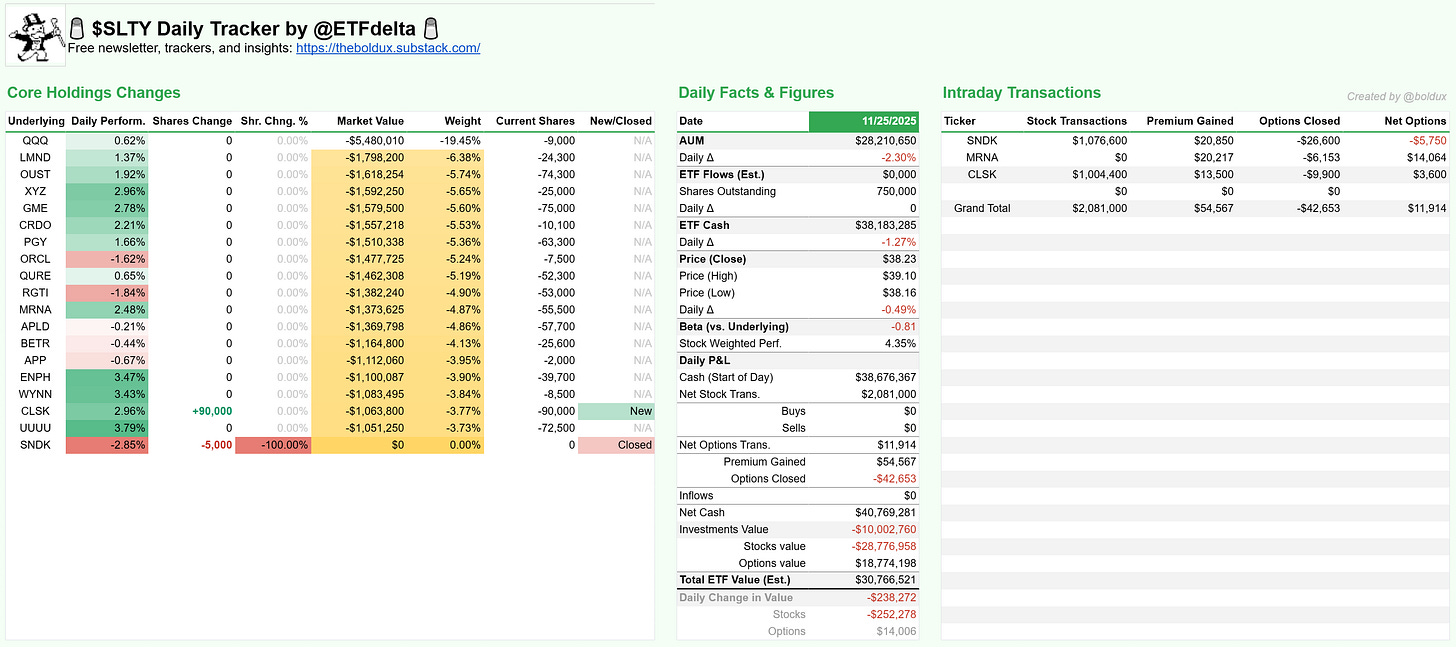
Task: Click the salt shaker icon after @ETFdelta
Action: tap(431, 28)
